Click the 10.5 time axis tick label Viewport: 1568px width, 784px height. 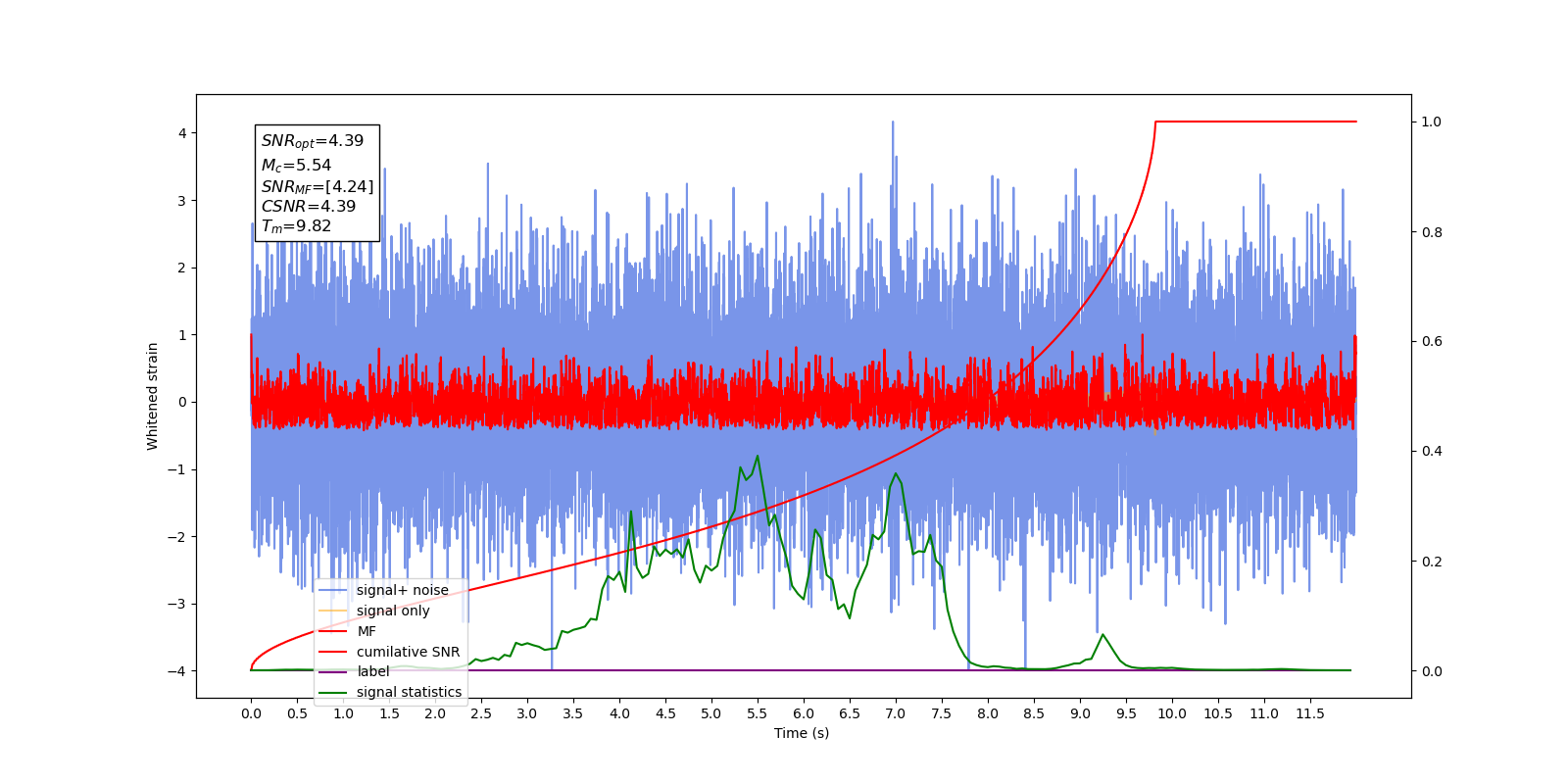pos(1218,713)
